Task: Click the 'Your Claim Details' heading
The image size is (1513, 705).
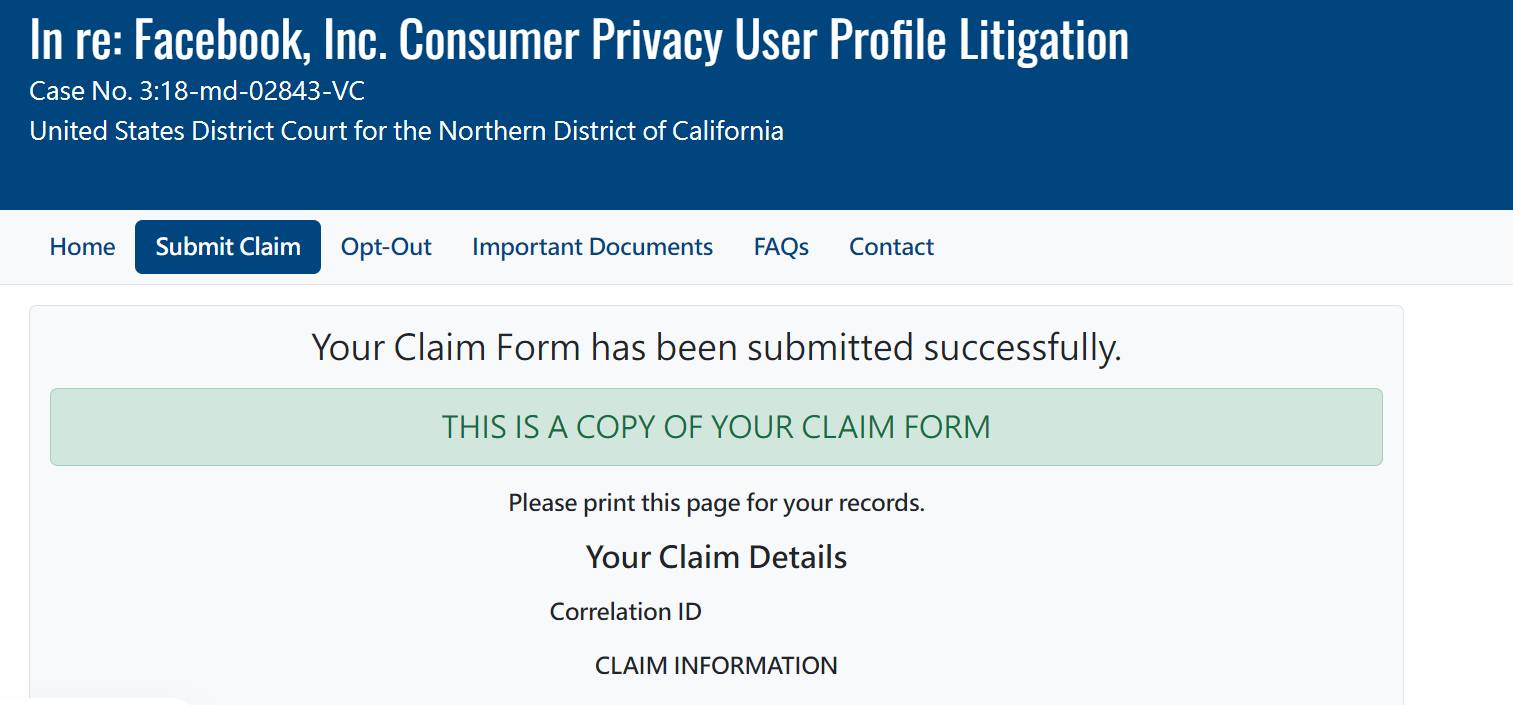Action: click(x=716, y=557)
